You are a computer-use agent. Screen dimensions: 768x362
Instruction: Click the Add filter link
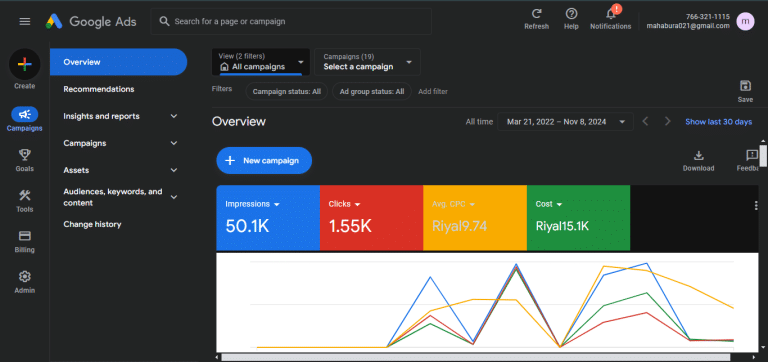pyautogui.click(x=432, y=92)
